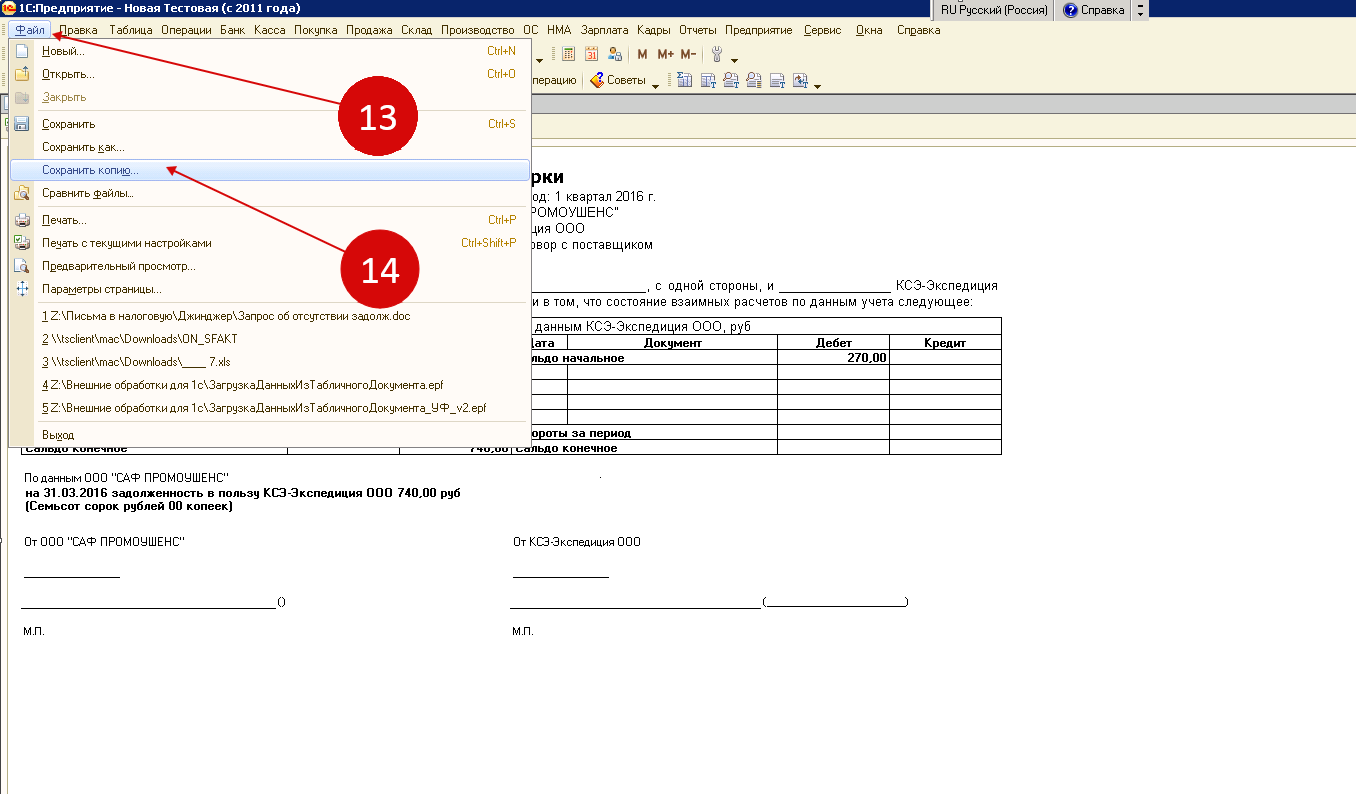Click the Документ column header
Viewport: 1356px width, 794px height.
click(x=672, y=342)
